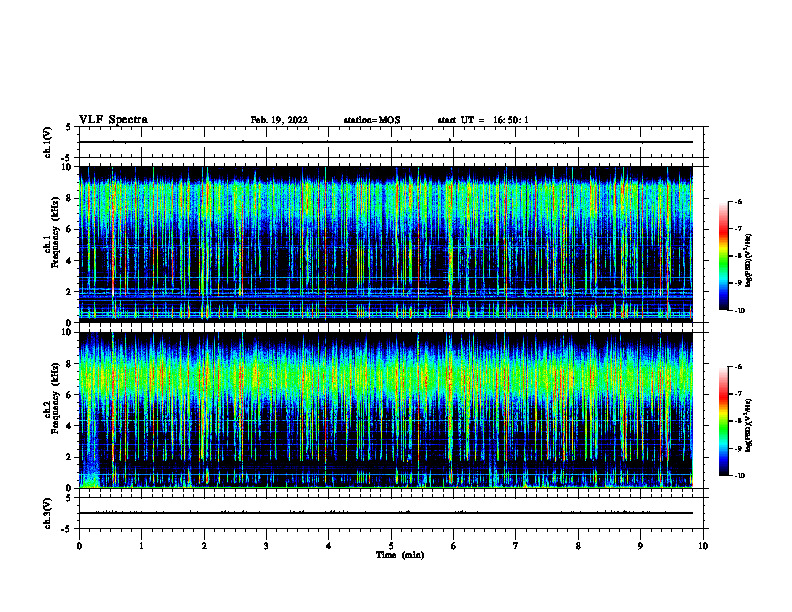This screenshot has height=612, width=792.
Task: Click the '-10' label on ch.2 color bar
Action: coord(739,476)
